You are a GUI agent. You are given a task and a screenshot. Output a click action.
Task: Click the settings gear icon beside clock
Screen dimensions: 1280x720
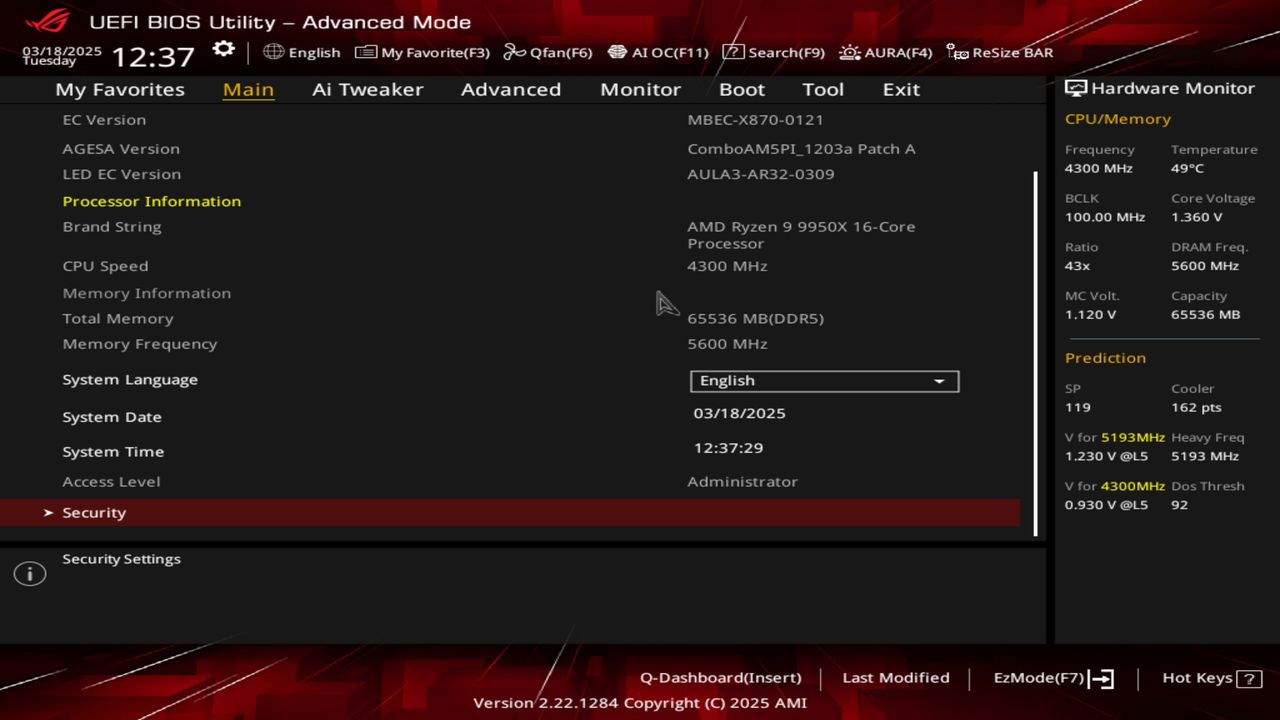[x=223, y=50]
